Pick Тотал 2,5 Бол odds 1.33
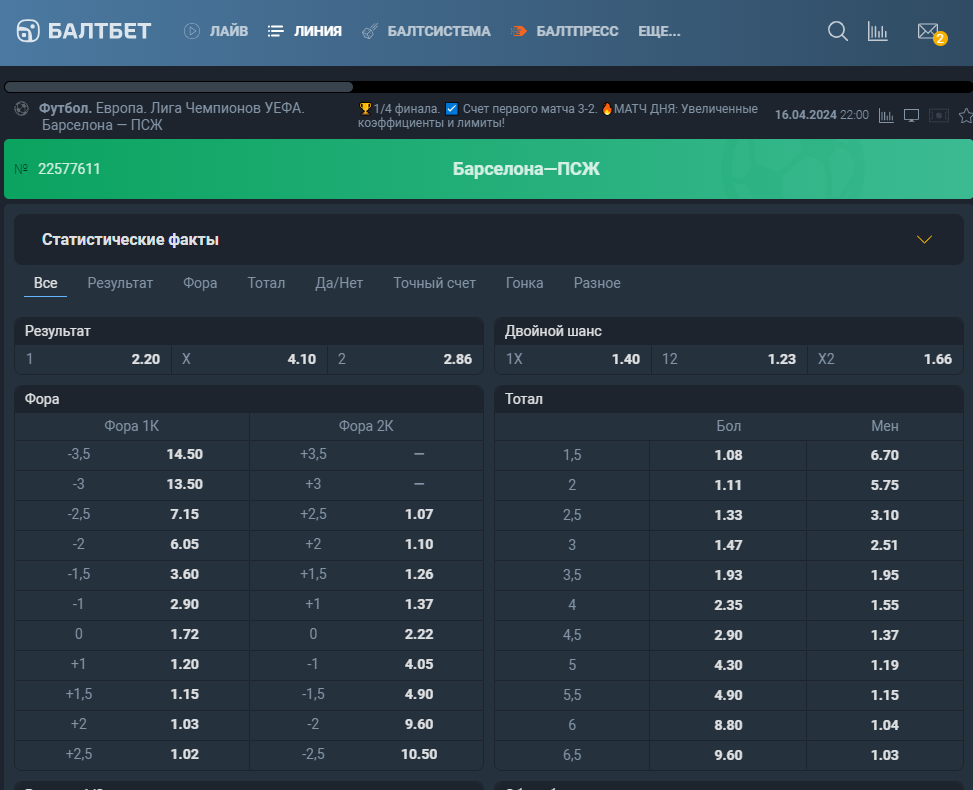 tap(728, 515)
